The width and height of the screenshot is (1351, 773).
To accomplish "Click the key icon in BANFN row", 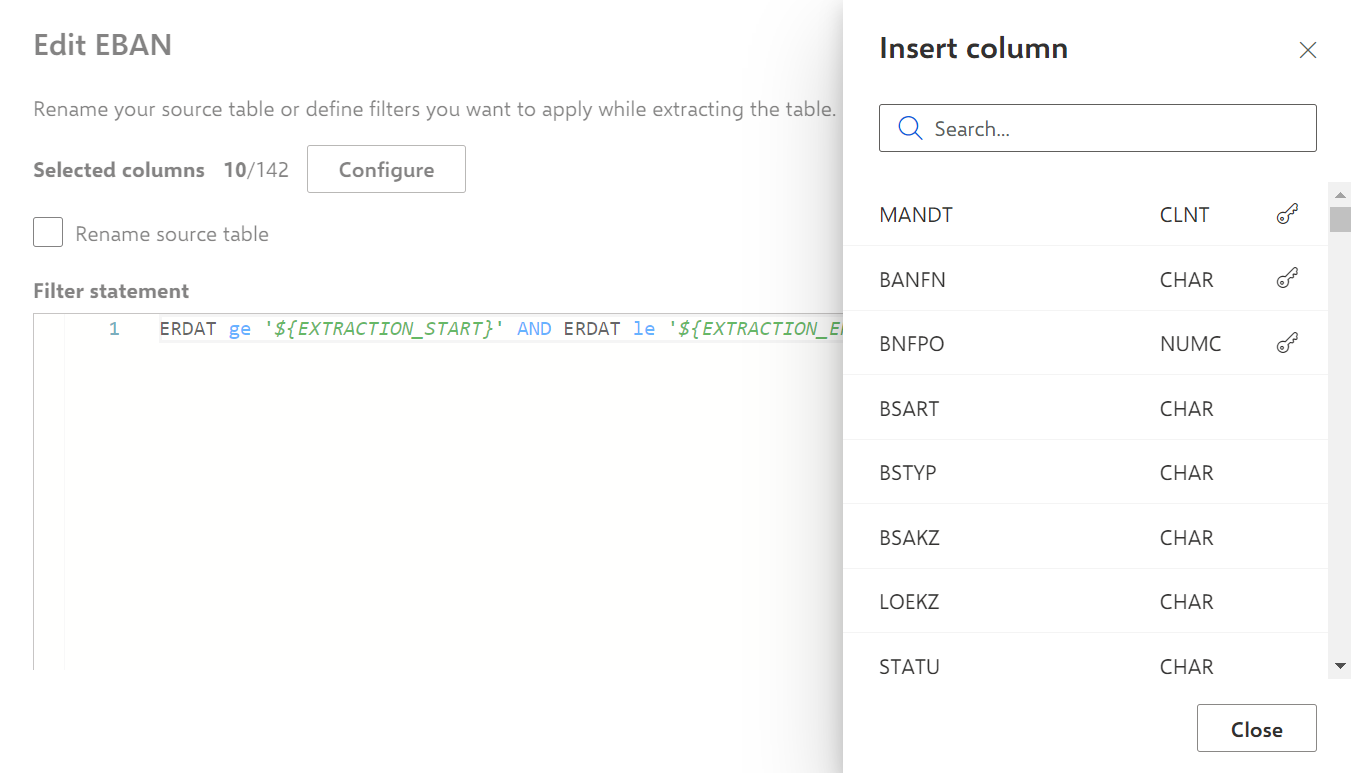I will pyautogui.click(x=1287, y=279).
